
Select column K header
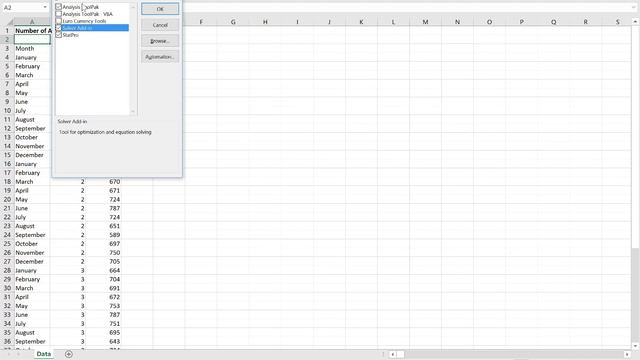click(x=361, y=22)
